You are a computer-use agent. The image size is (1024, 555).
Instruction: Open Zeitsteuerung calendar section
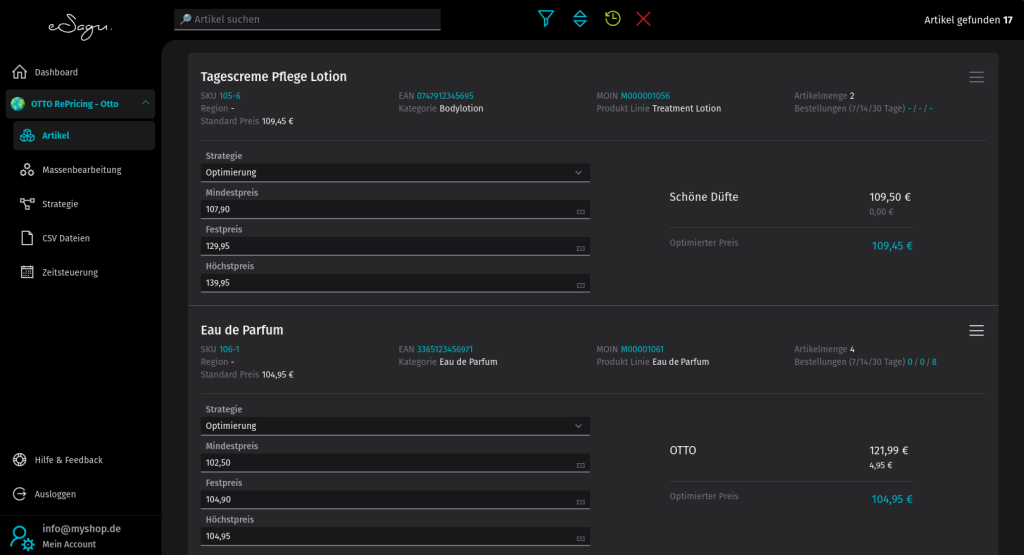tap(70, 272)
